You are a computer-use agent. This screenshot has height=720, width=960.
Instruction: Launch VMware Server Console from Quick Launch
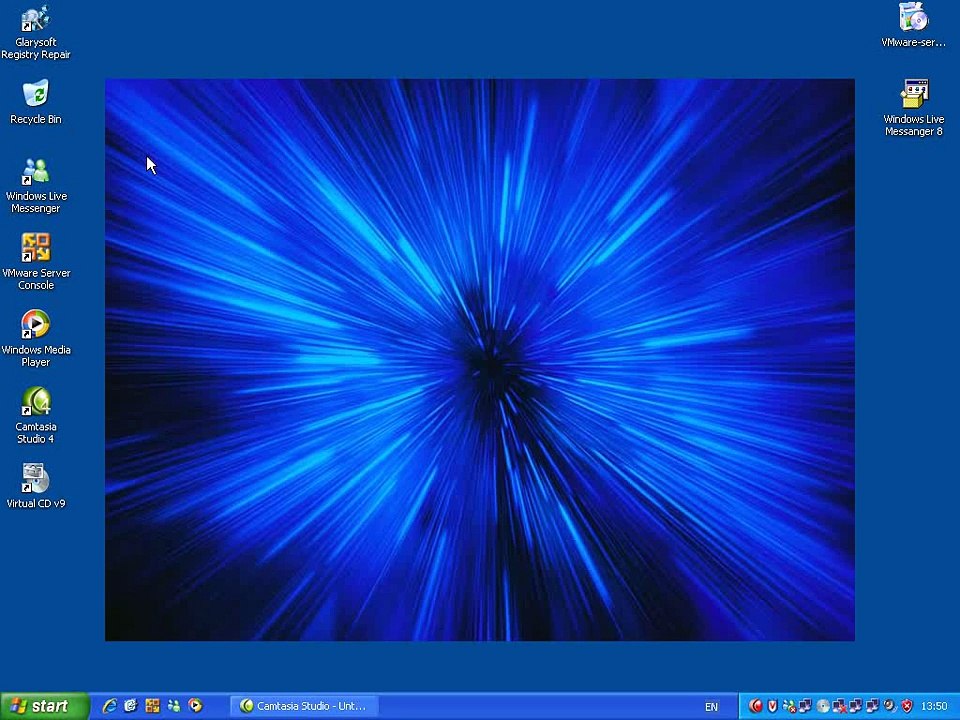tap(152, 706)
